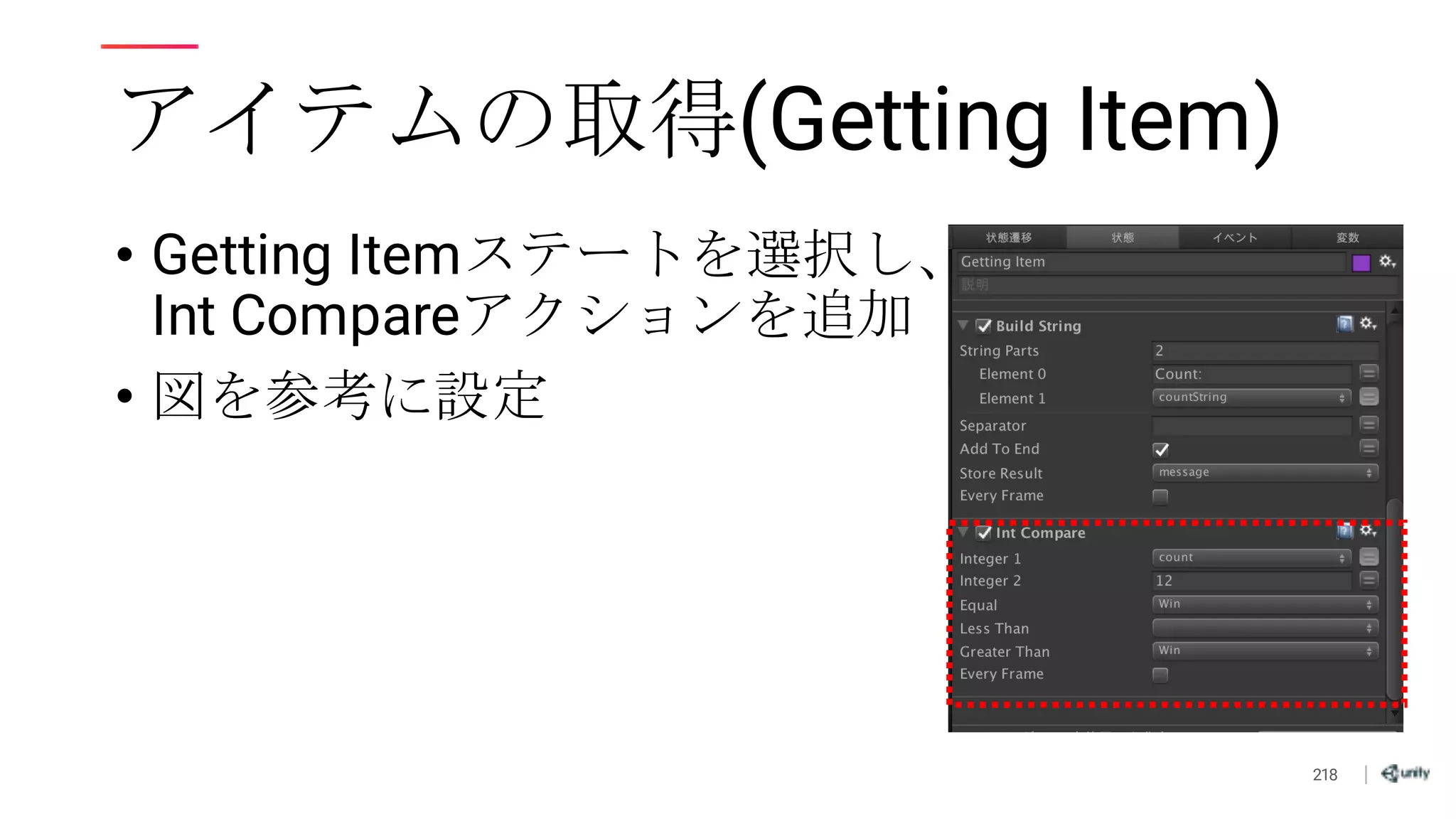Open the Less Than event dropdown
The image size is (1456, 819).
point(1265,628)
